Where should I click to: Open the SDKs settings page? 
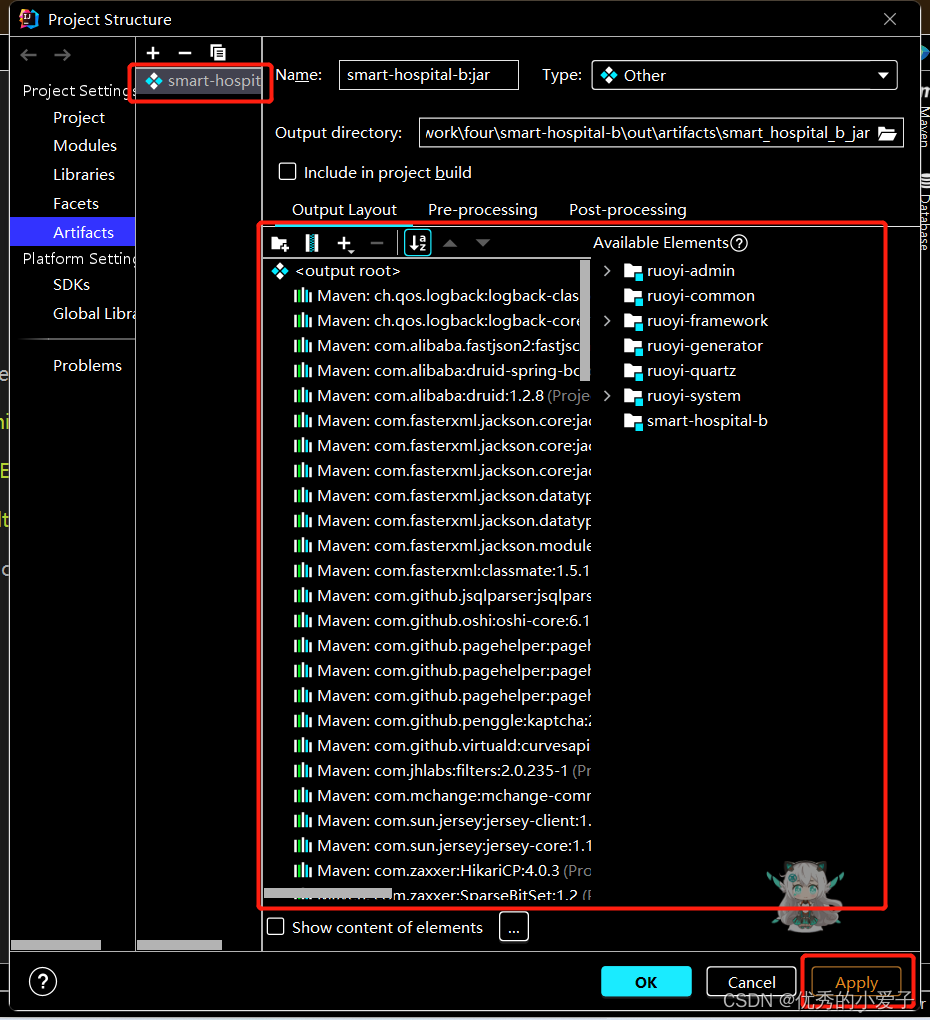pos(72,285)
